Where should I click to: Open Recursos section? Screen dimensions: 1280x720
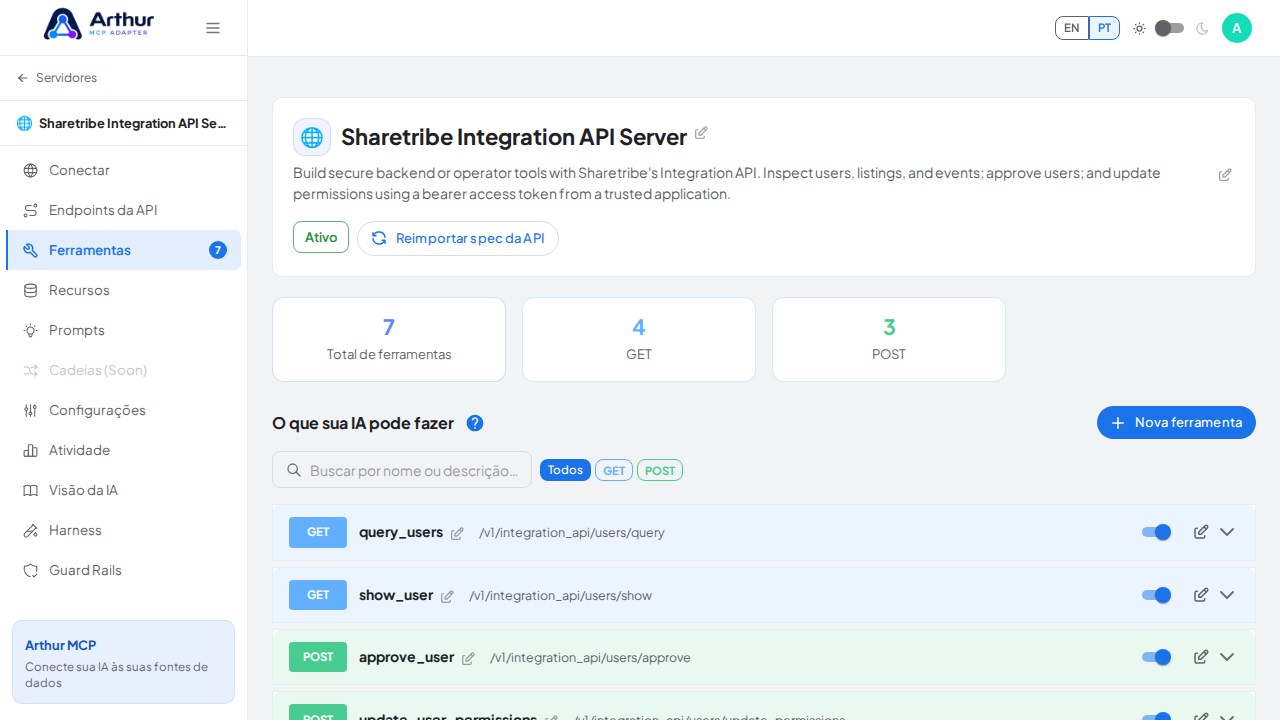pyautogui.click(x=123, y=290)
